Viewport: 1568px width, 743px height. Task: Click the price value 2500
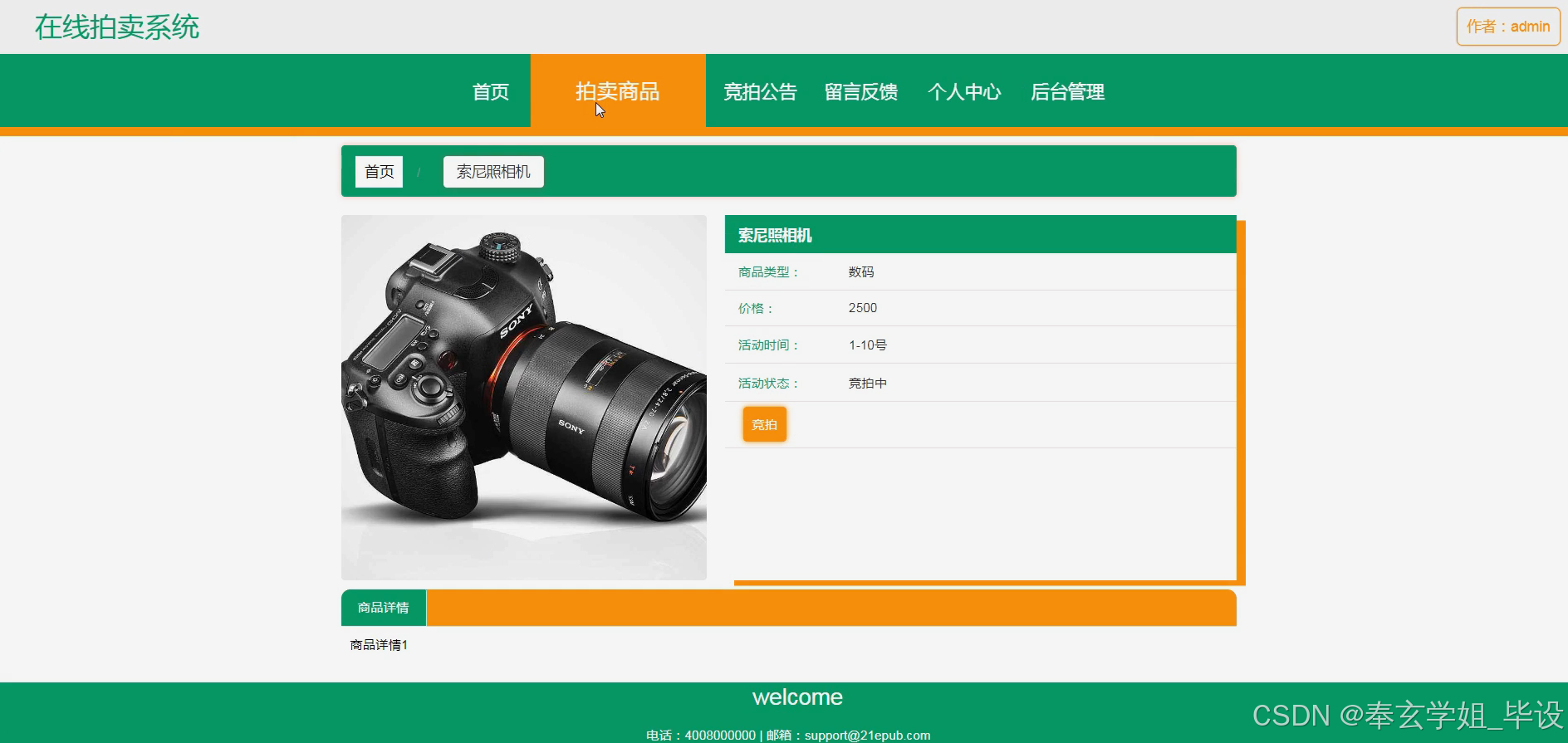pyautogui.click(x=863, y=308)
